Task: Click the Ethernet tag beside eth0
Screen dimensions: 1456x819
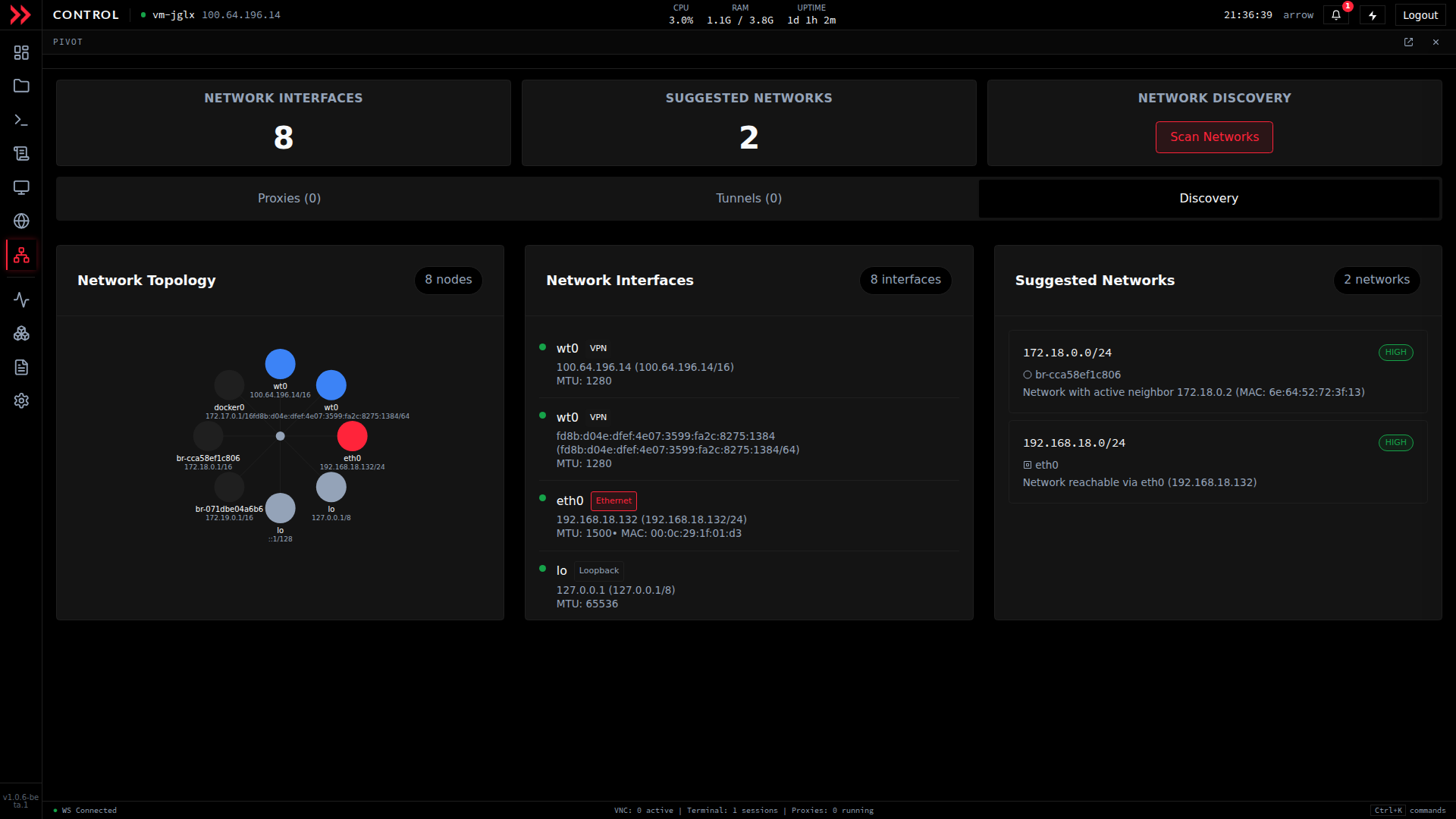Action: [x=613, y=500]
